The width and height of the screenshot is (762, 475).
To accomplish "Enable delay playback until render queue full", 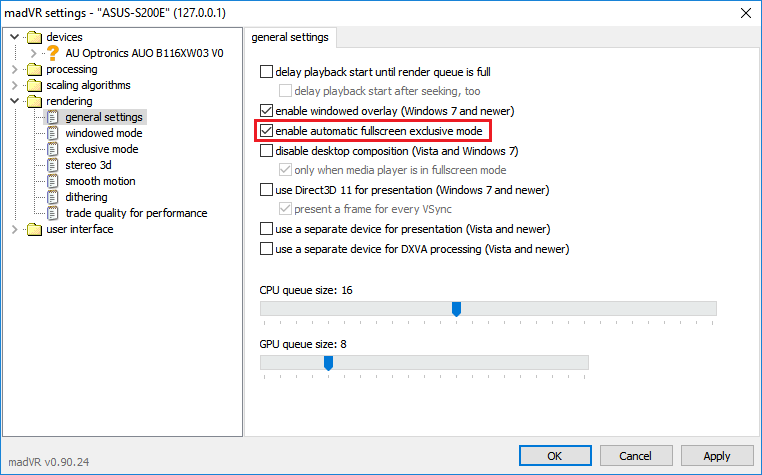I will (266, 72).
